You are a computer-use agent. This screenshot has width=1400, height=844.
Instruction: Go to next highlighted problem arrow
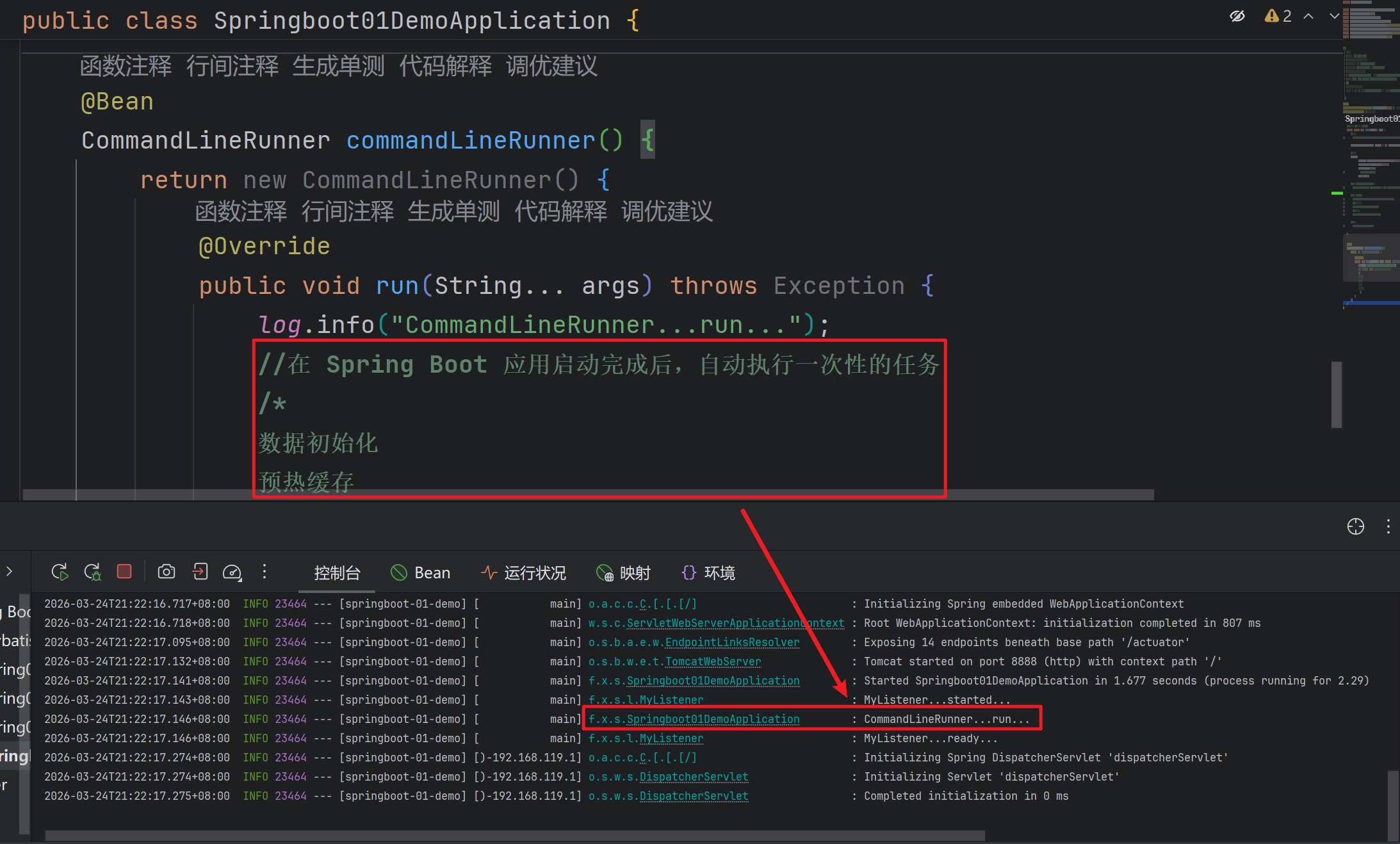tap(1334, 16)
